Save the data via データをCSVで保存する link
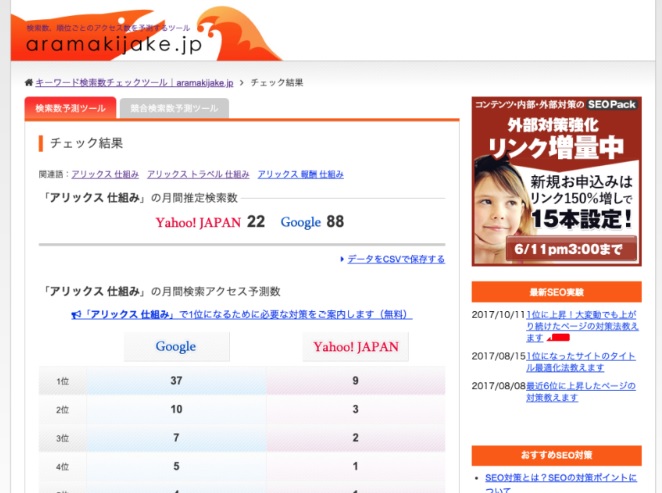 [396, 259]
